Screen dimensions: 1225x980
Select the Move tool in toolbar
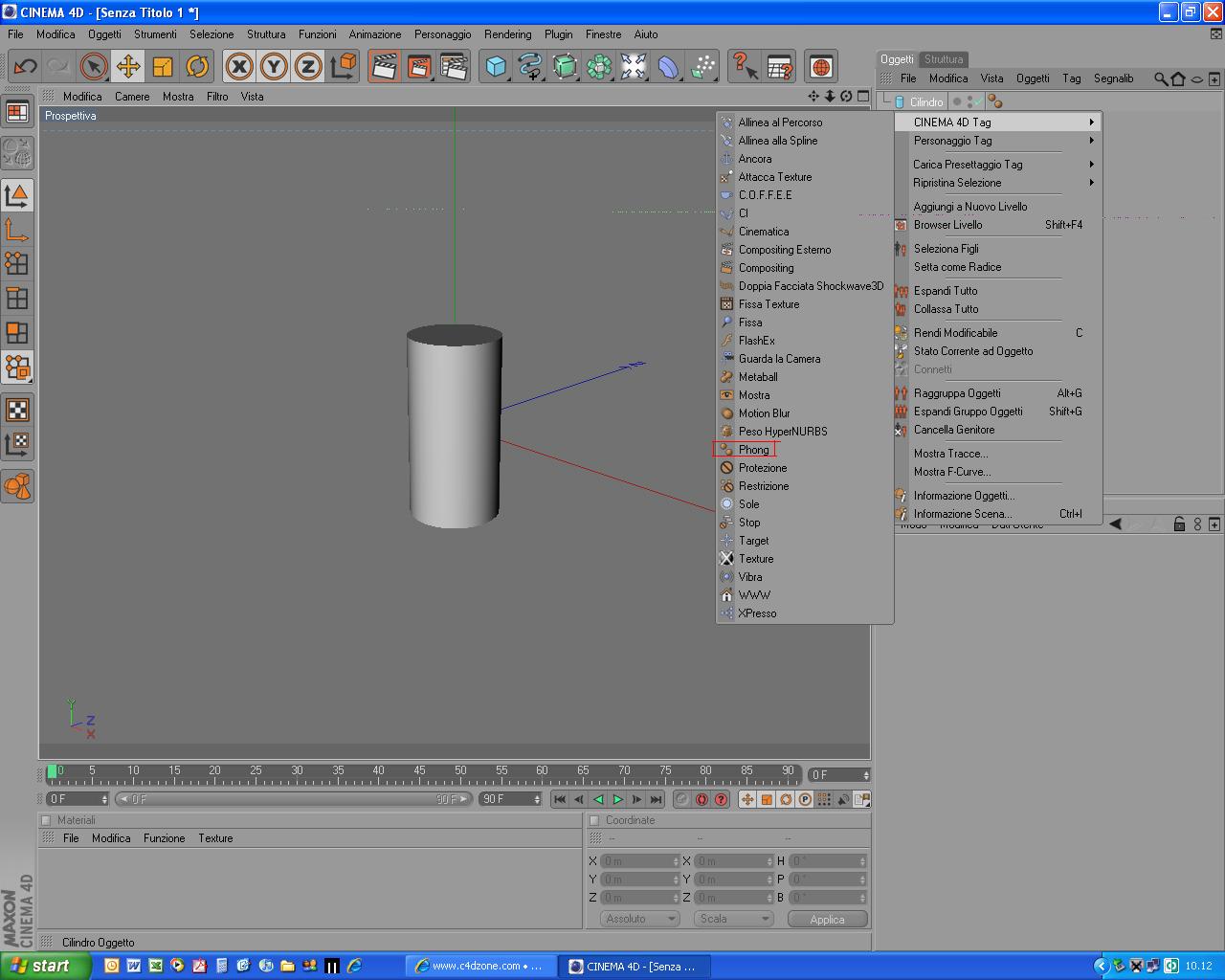pos(127,66)
